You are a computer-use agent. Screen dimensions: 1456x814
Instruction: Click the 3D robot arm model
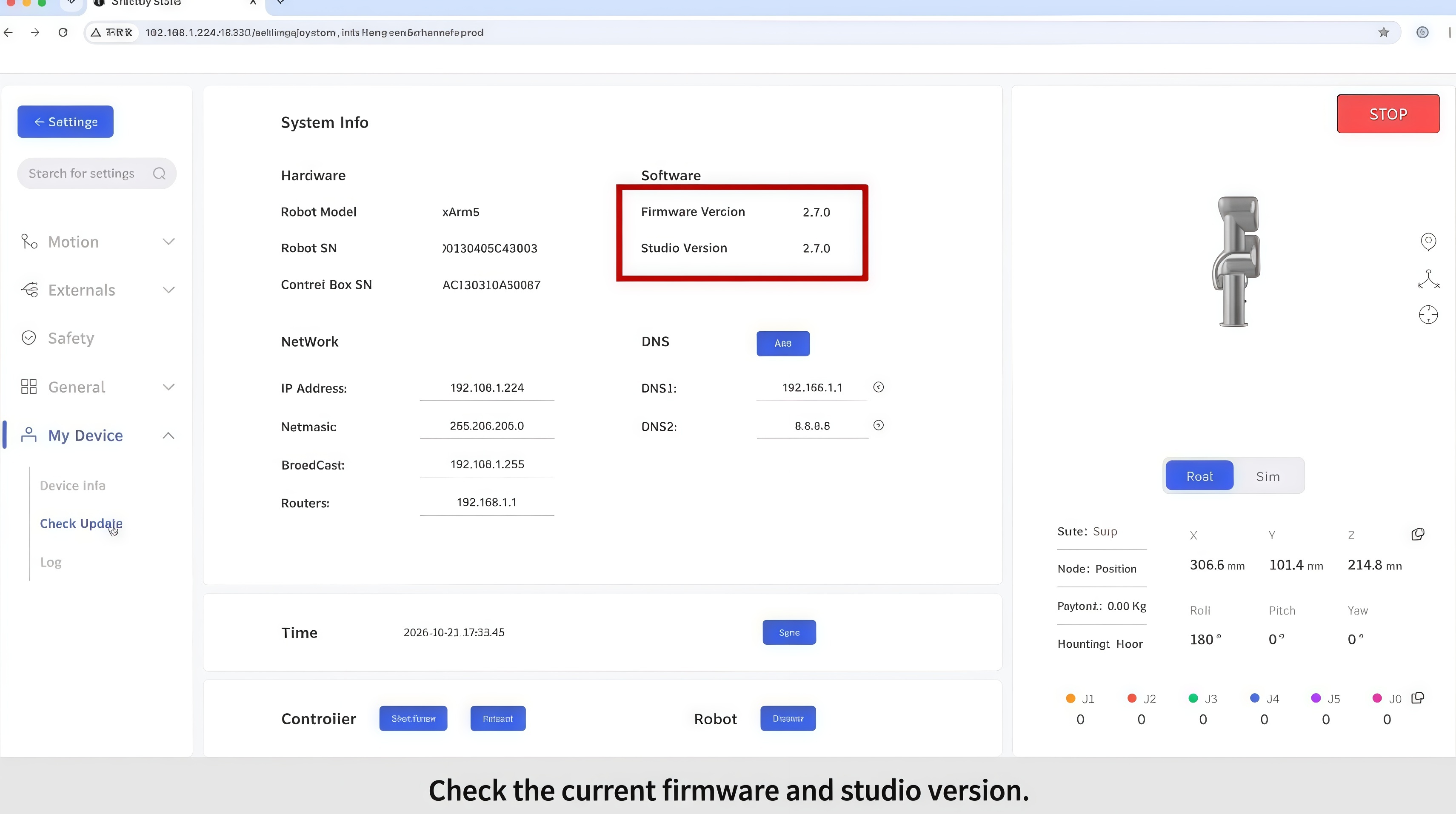click(1237, 261)
